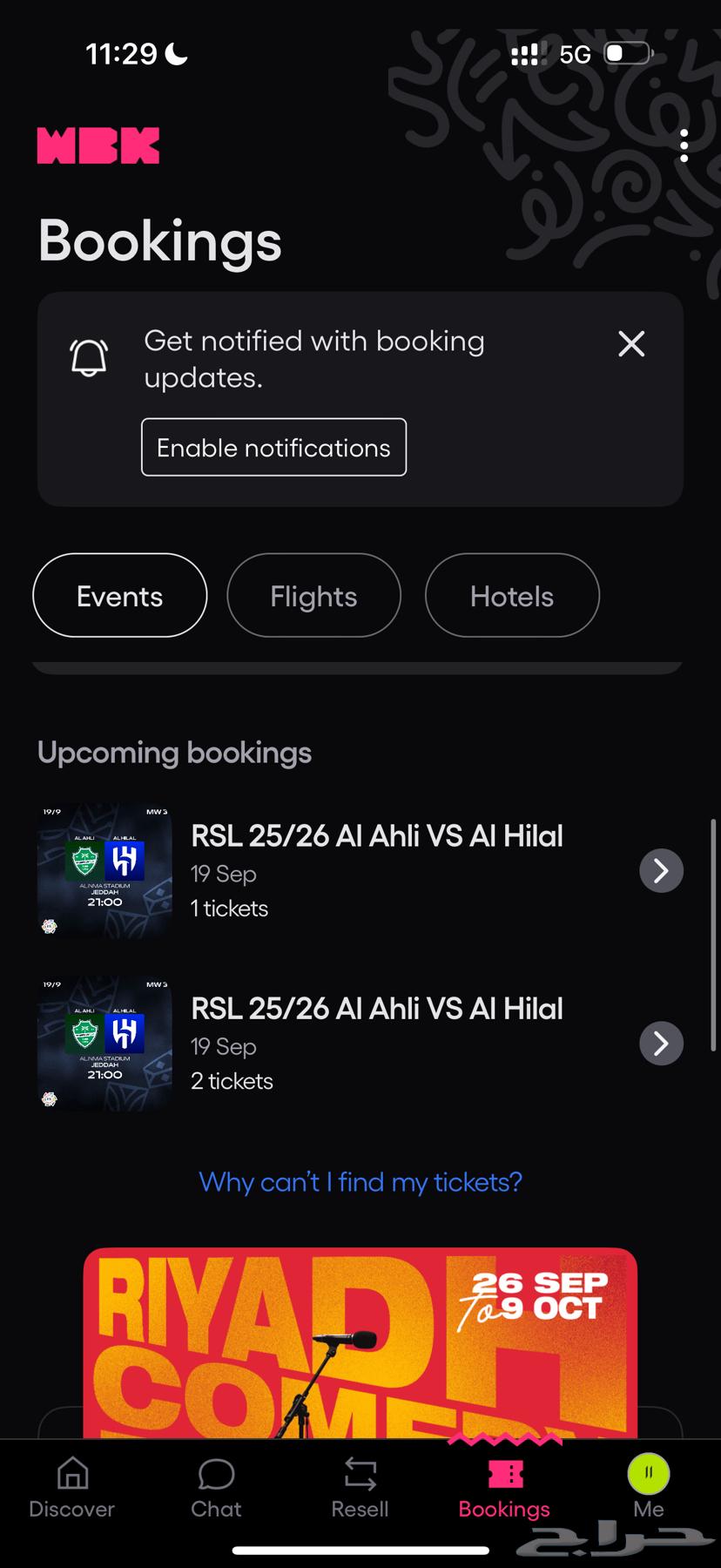This screenshot has width=721, height=1568.
Task: Open the Chat bubble icon
Action: click(216, 1474)
